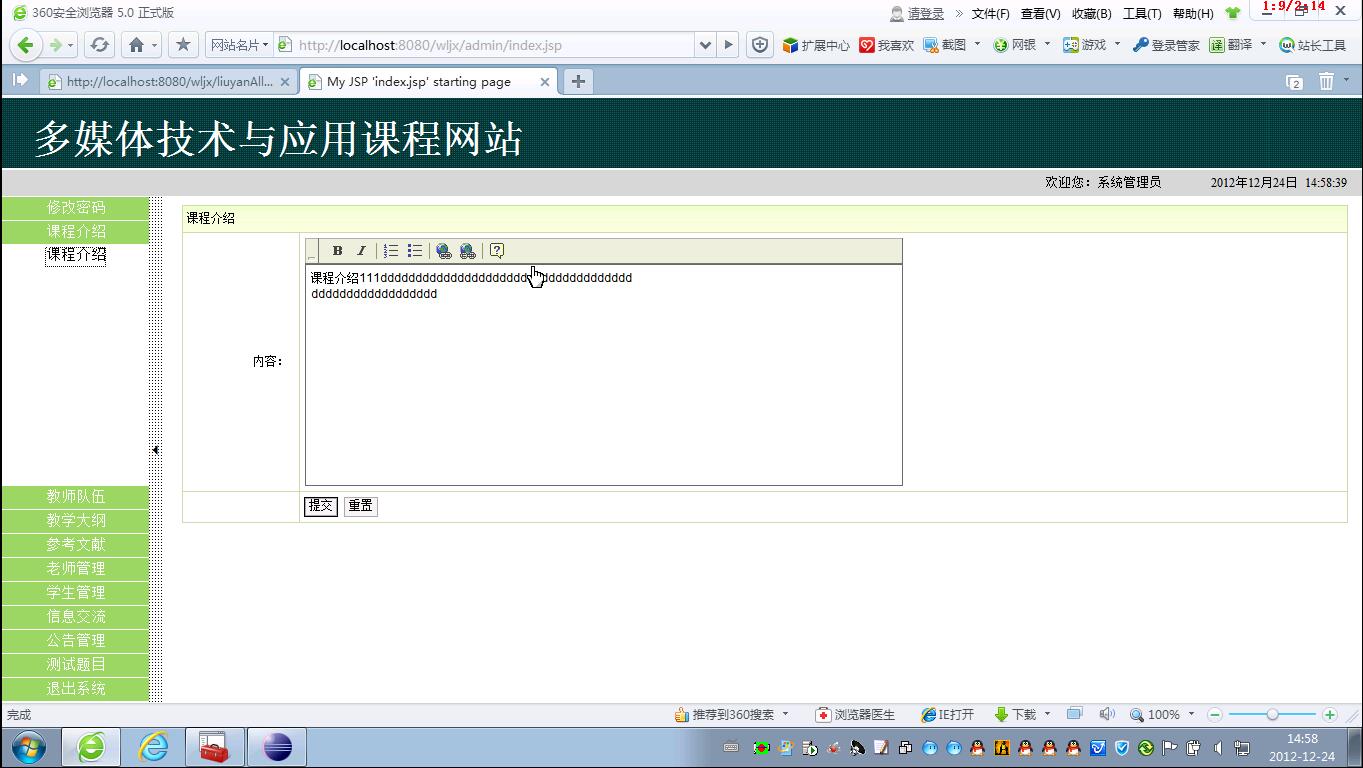Open the 下载 status bar dropdown
The width and height of the screenshot is (1363, 768).
click(1047, 714)
